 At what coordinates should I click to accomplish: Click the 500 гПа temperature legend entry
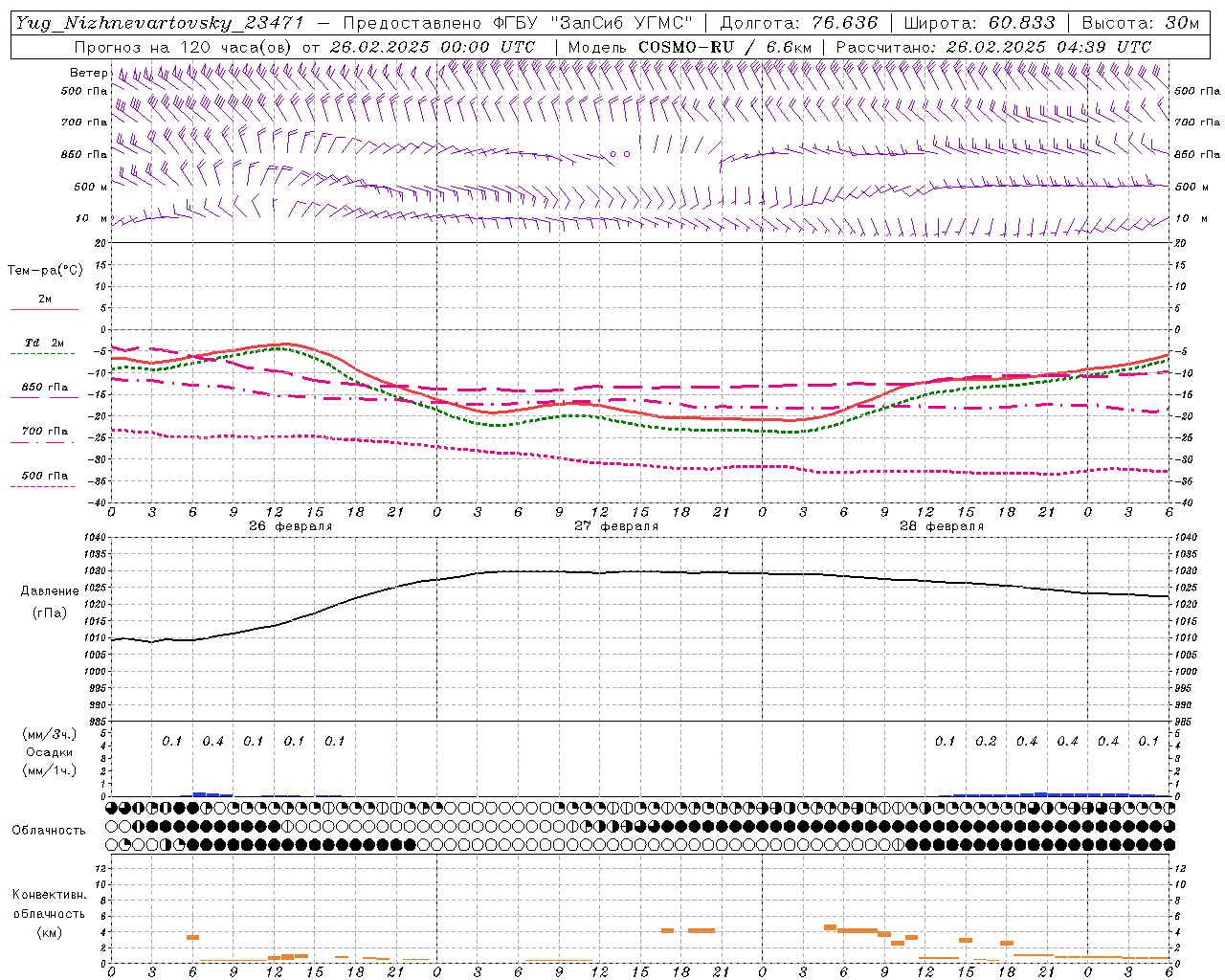click(x=44, y=476)
